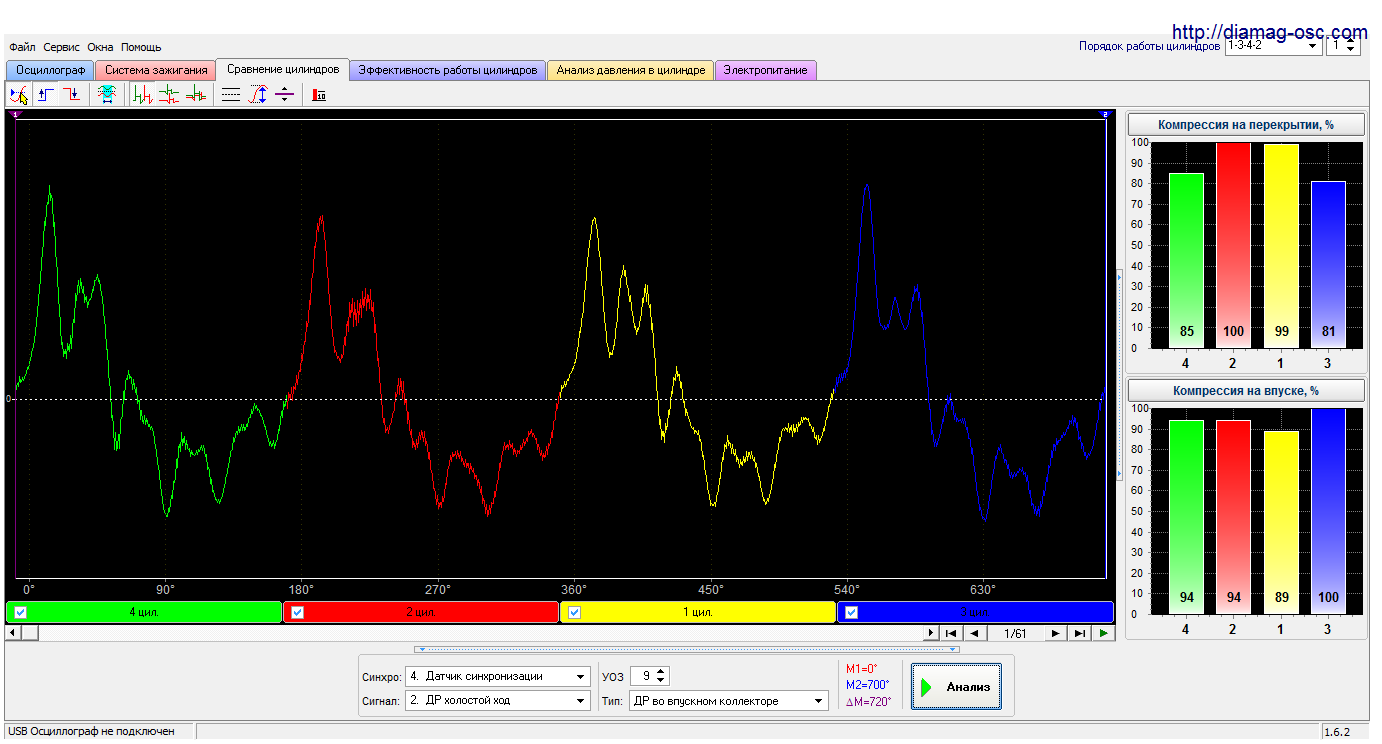The height and width of the screenshot is (744, 1382).
Task: Go to the next frame
Action: click(1056, 633)
